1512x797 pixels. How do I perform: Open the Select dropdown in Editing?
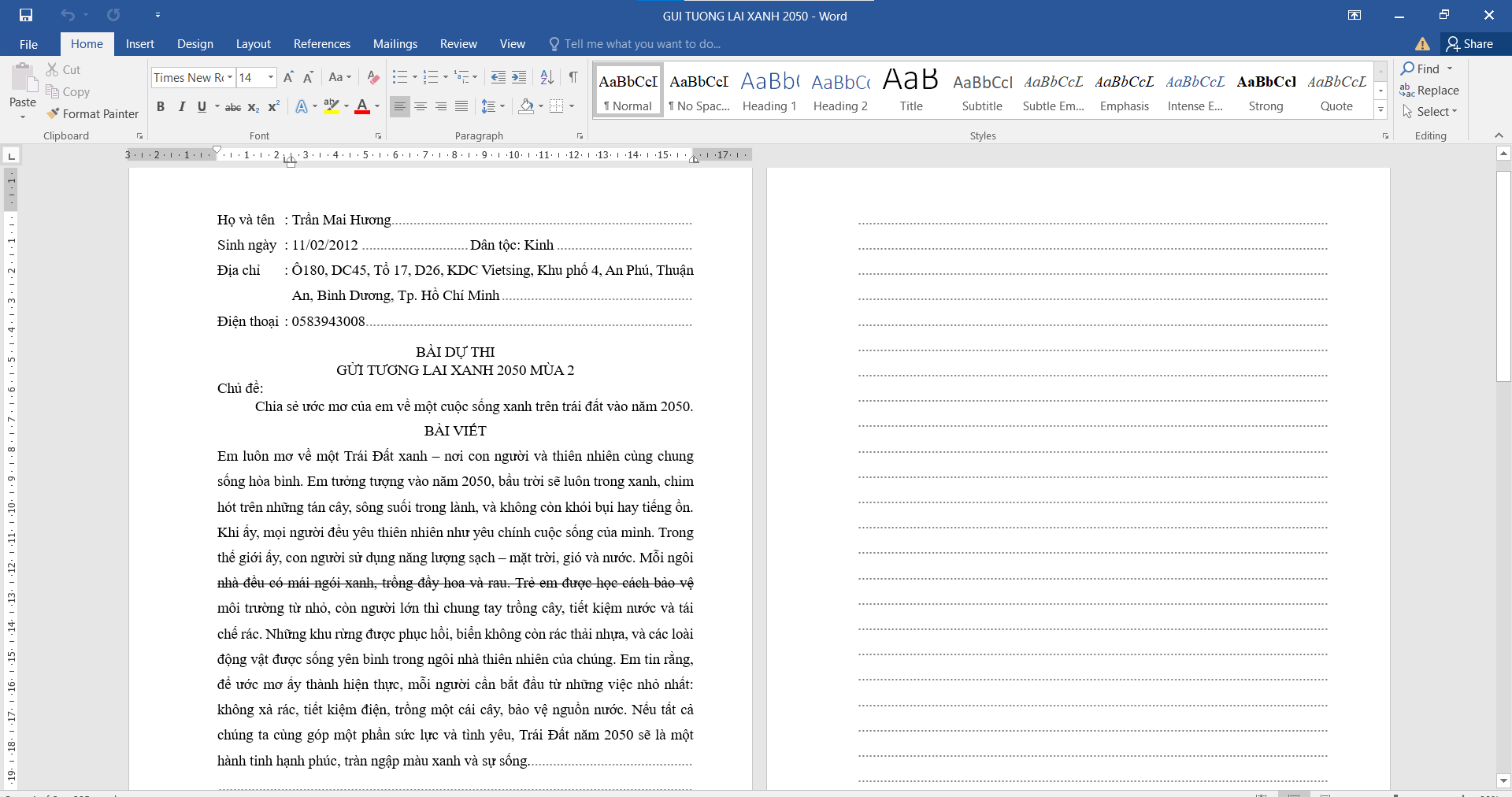[1431, 112]
